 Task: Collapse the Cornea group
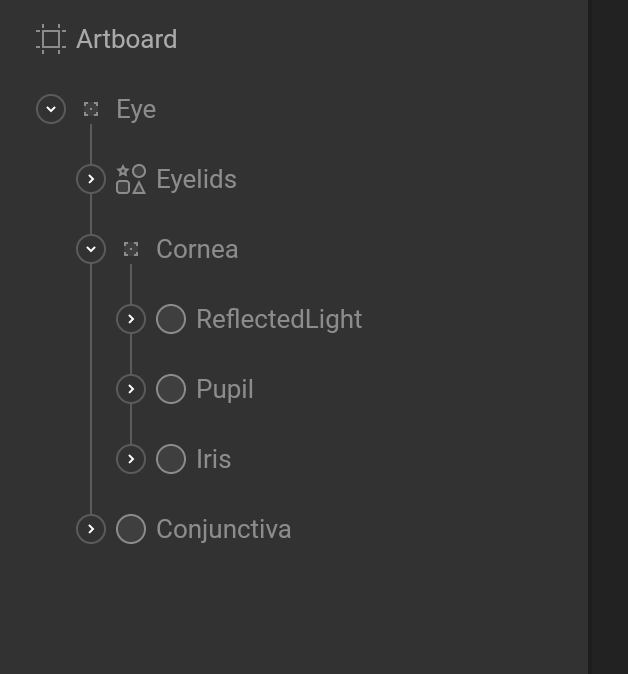[91, 249]
